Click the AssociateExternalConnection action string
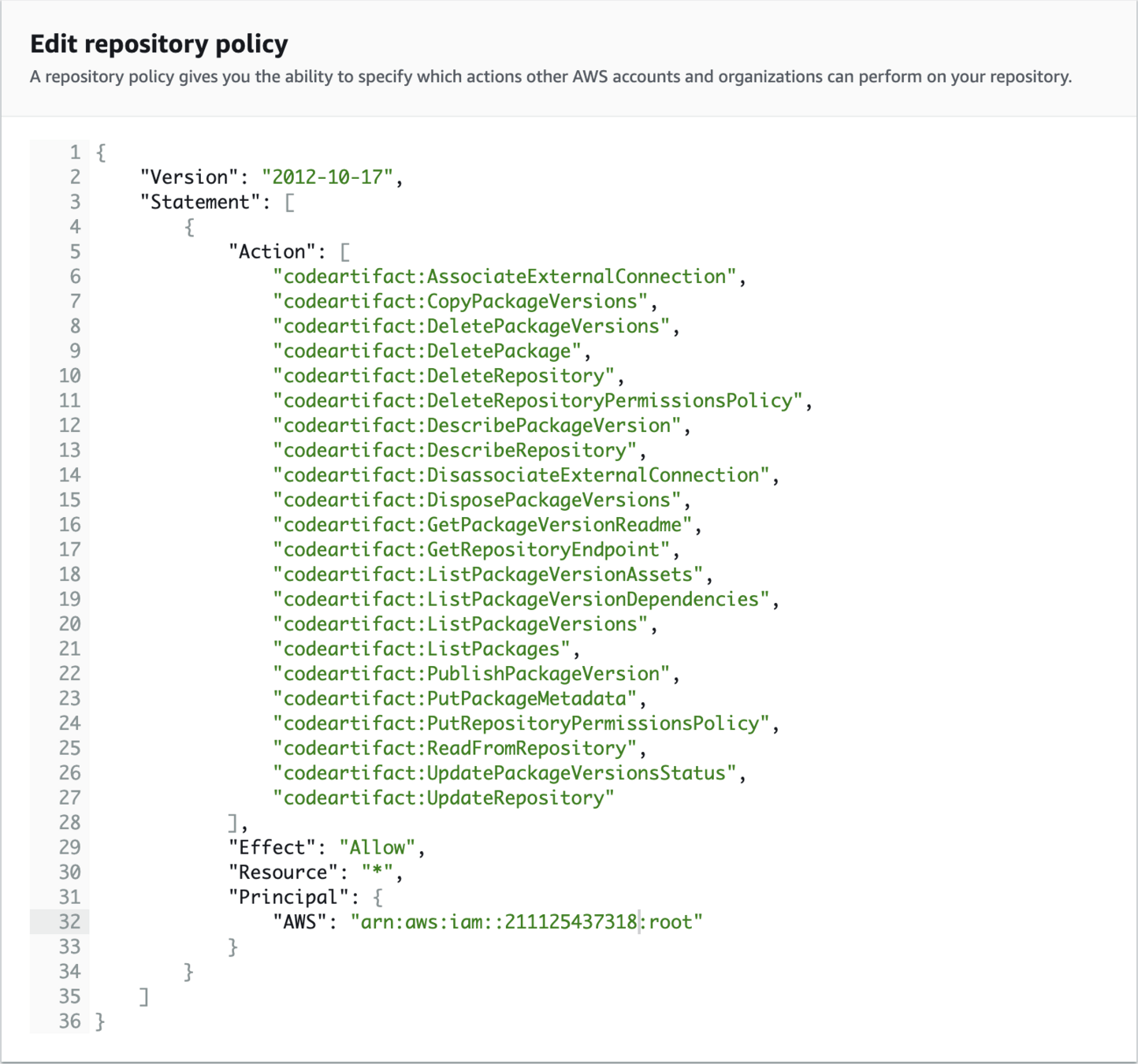Viewport: 1138px width, 1064px height. [504, 277]
